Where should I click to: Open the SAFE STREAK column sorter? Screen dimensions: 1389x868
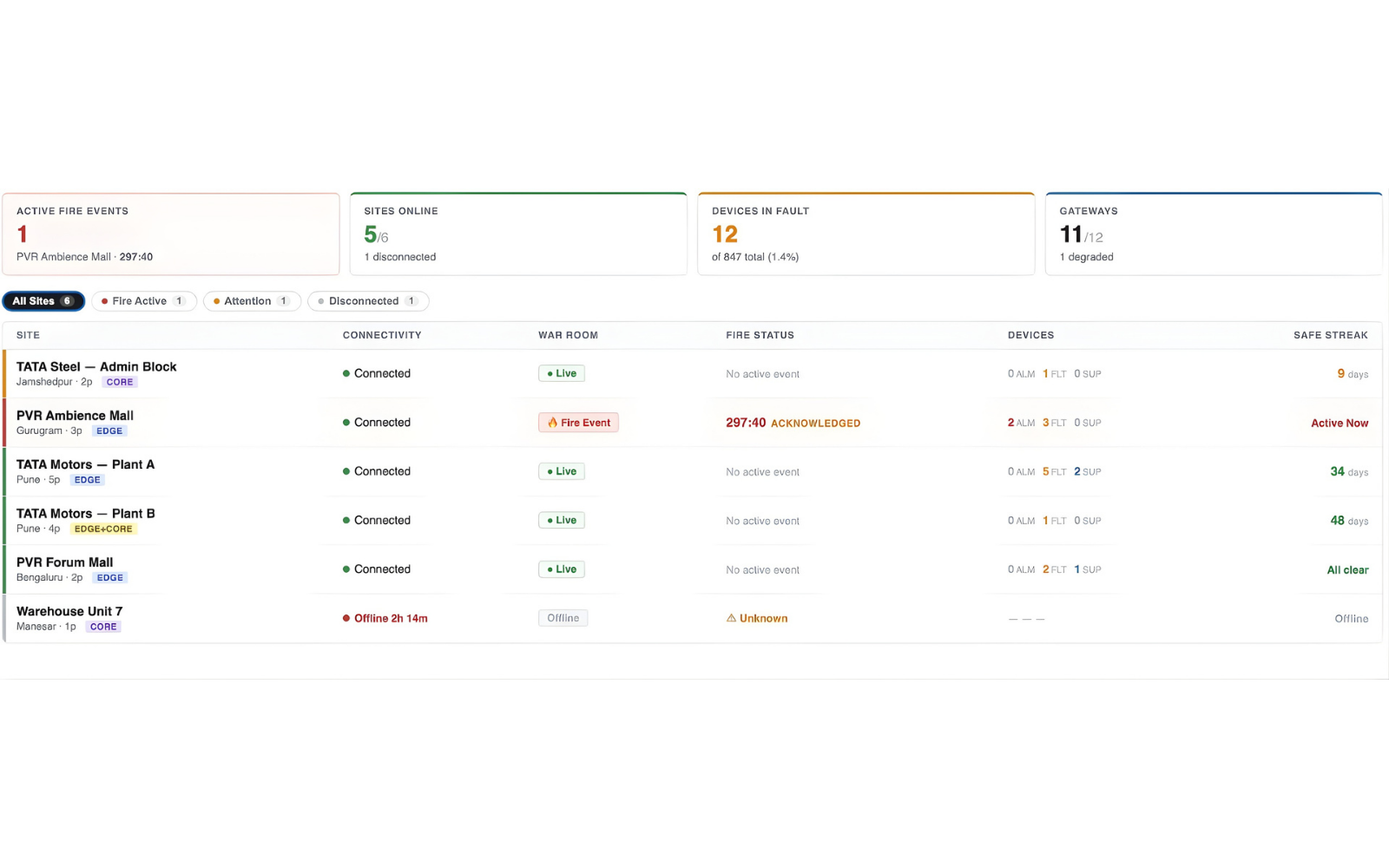(1331, 335)
